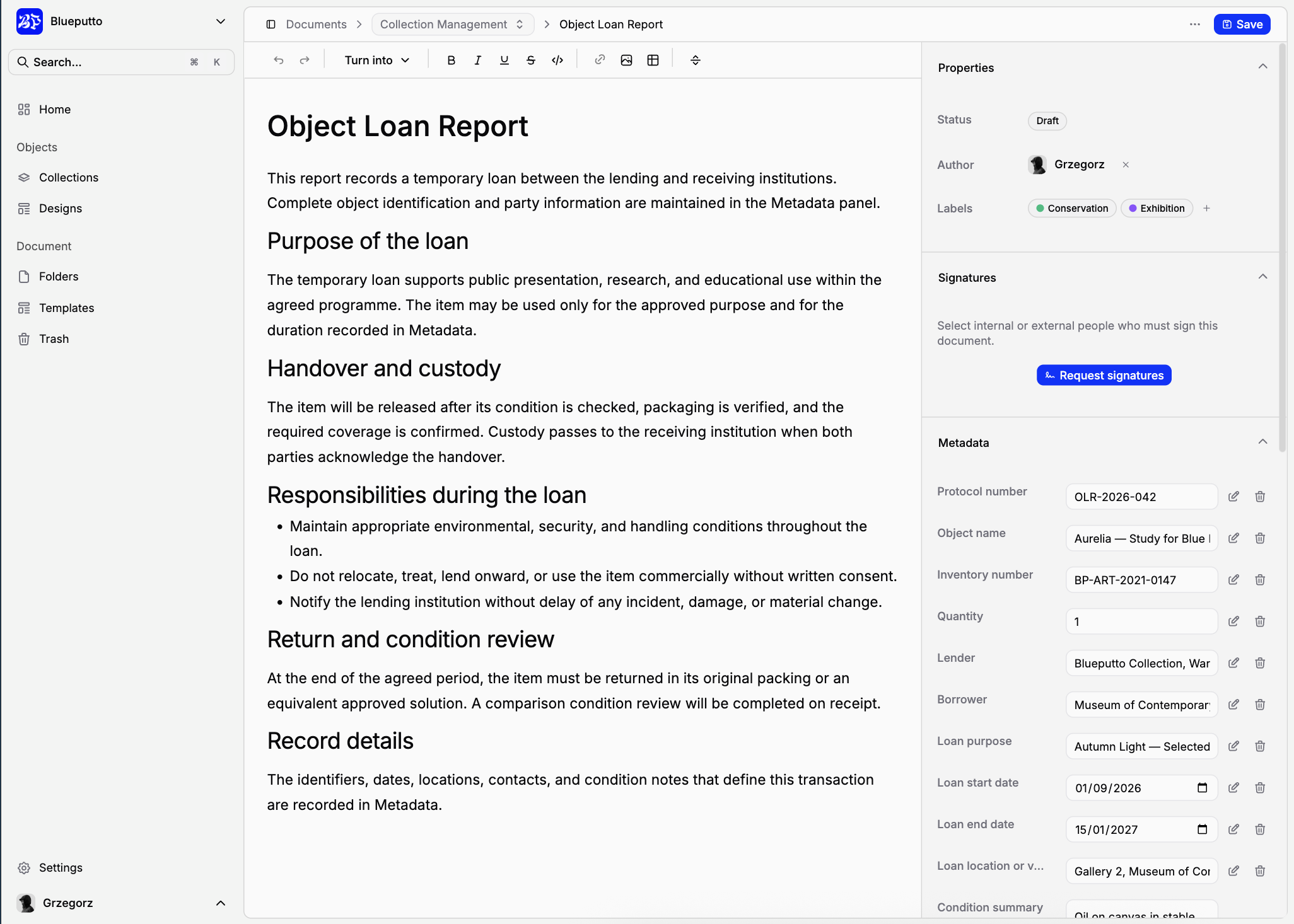1294x924 pixels.
Task: Click the undo arrow in the toolbar
Action: coord(279,61)
